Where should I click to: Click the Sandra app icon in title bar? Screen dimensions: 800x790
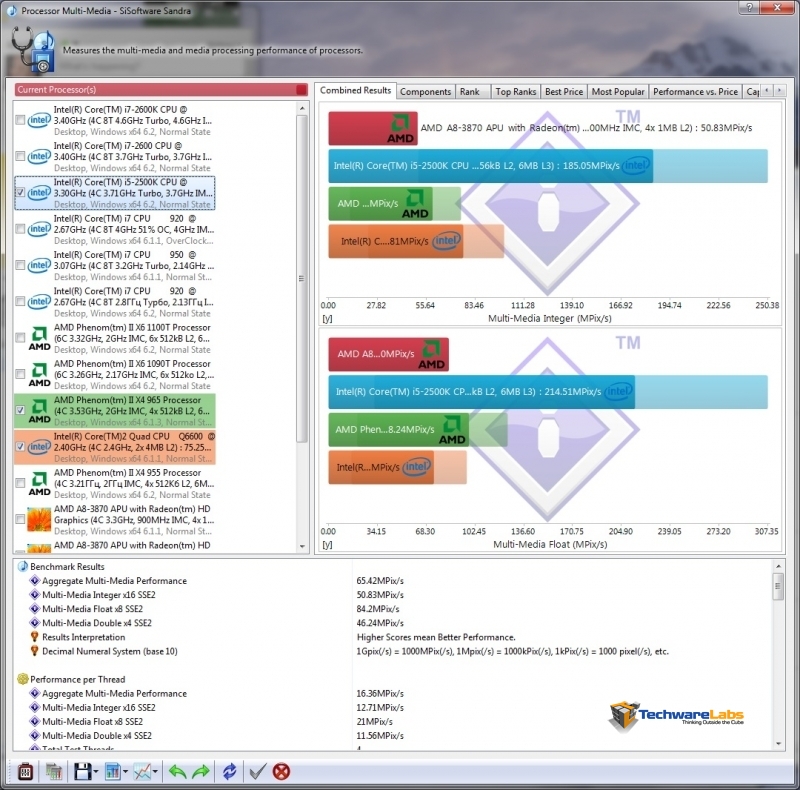11,10
